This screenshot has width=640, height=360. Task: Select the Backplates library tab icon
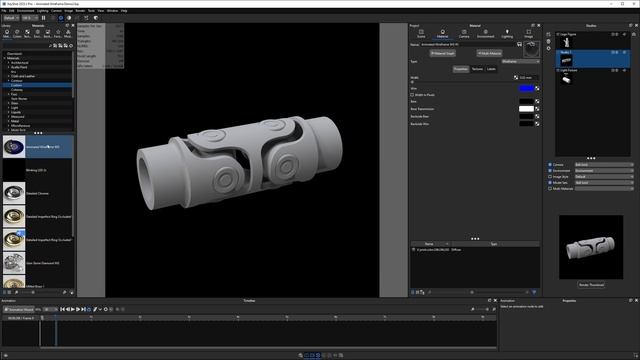(x=47, y=33)
